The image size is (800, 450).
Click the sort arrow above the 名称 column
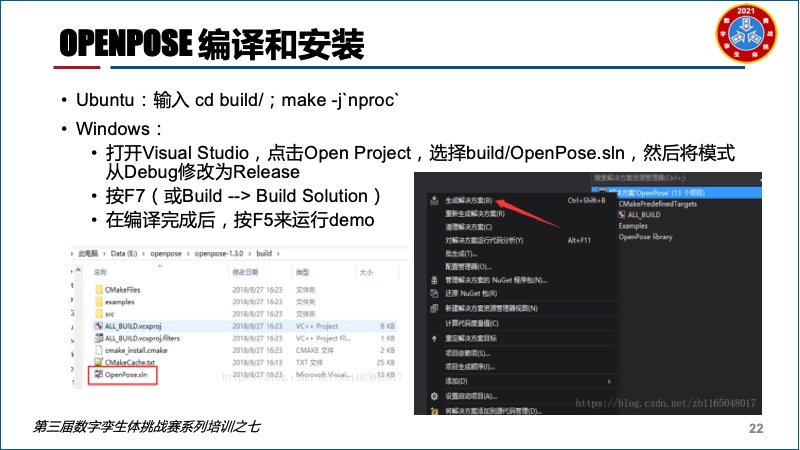[160, 266]
